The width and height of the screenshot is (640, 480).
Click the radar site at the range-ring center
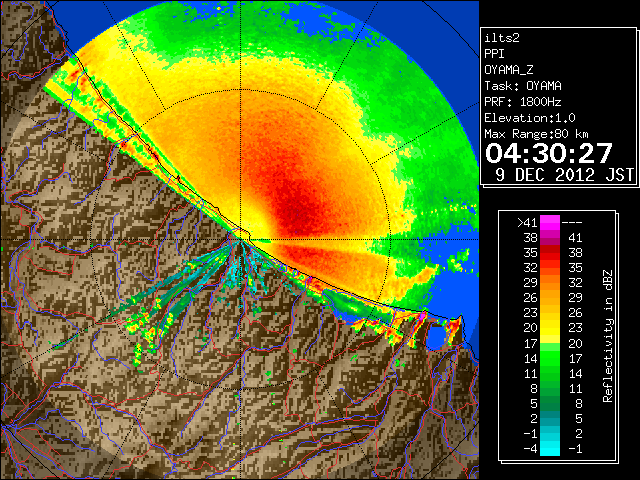[241, 239]
